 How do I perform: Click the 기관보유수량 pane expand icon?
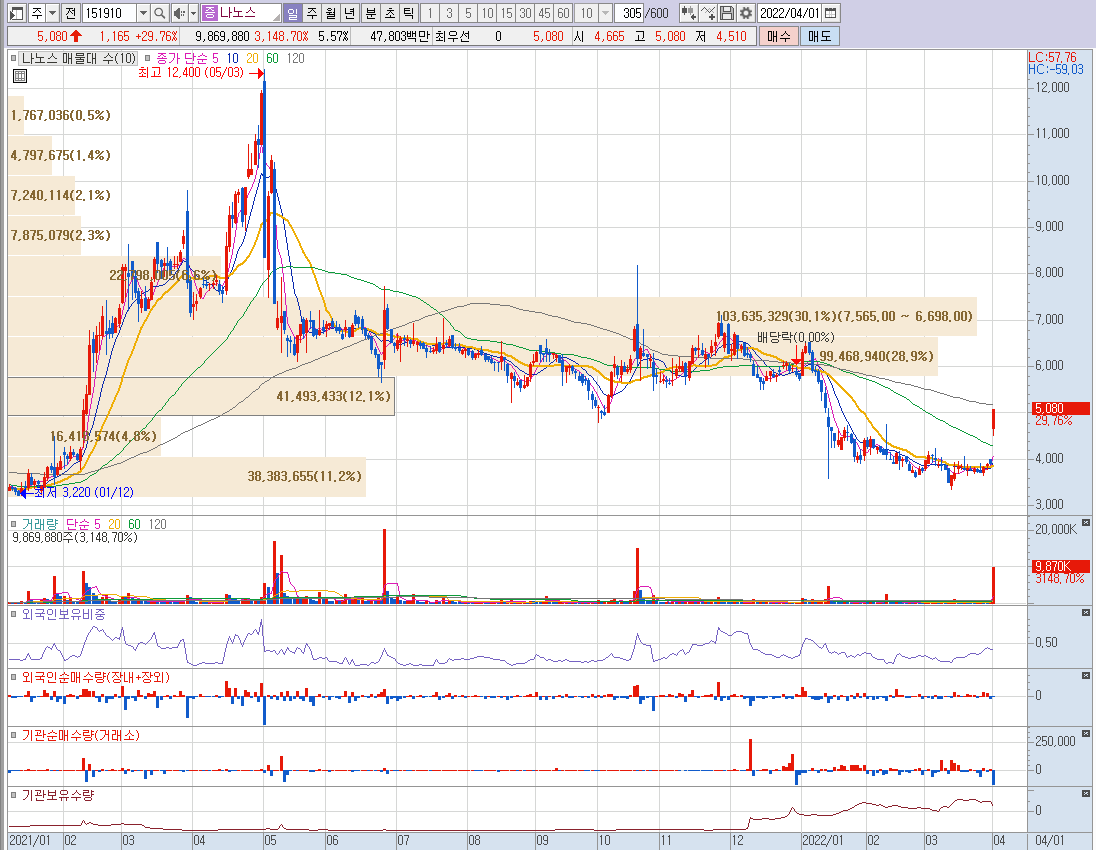pyautogui.click(x=1086, y=794)
